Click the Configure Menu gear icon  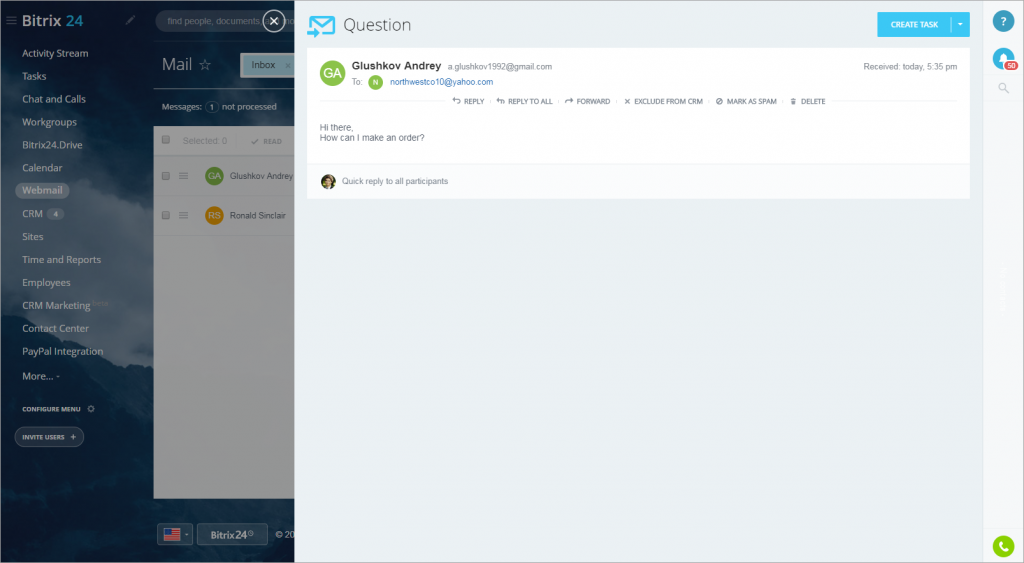(91, 409)
